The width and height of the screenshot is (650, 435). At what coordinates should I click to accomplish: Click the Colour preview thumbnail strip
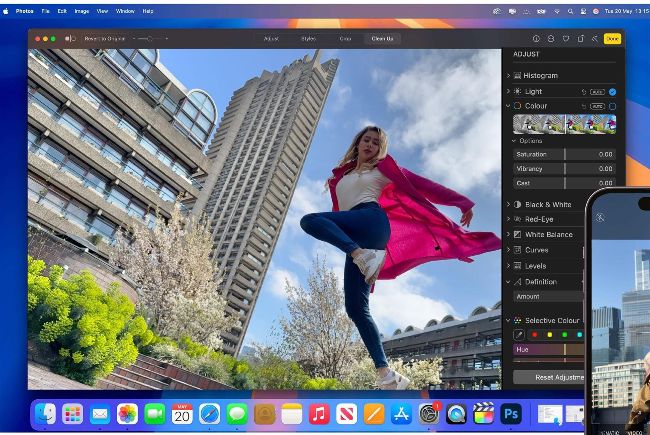[564, 124]
